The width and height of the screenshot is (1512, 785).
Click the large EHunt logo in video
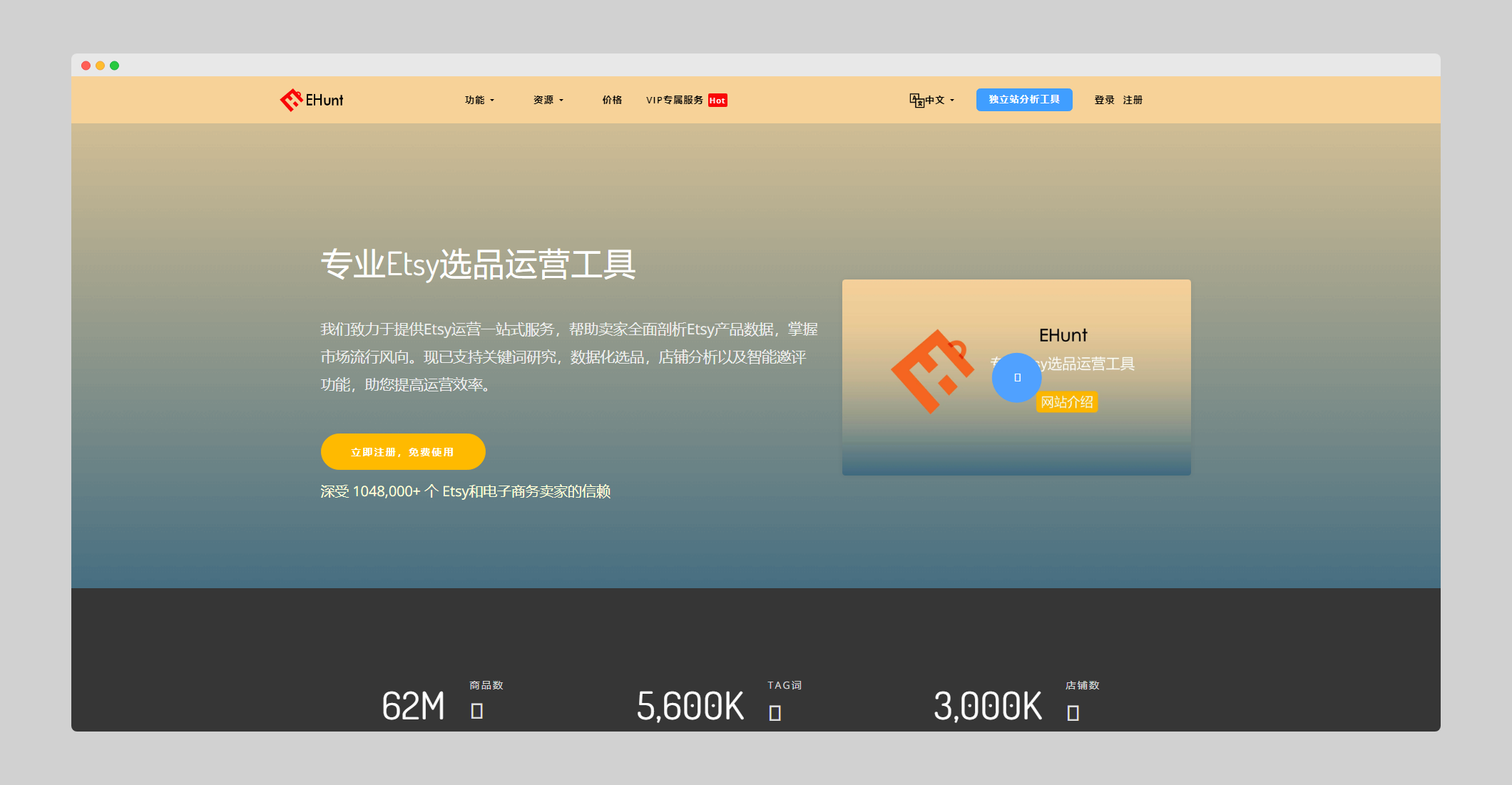pos(932,371)
